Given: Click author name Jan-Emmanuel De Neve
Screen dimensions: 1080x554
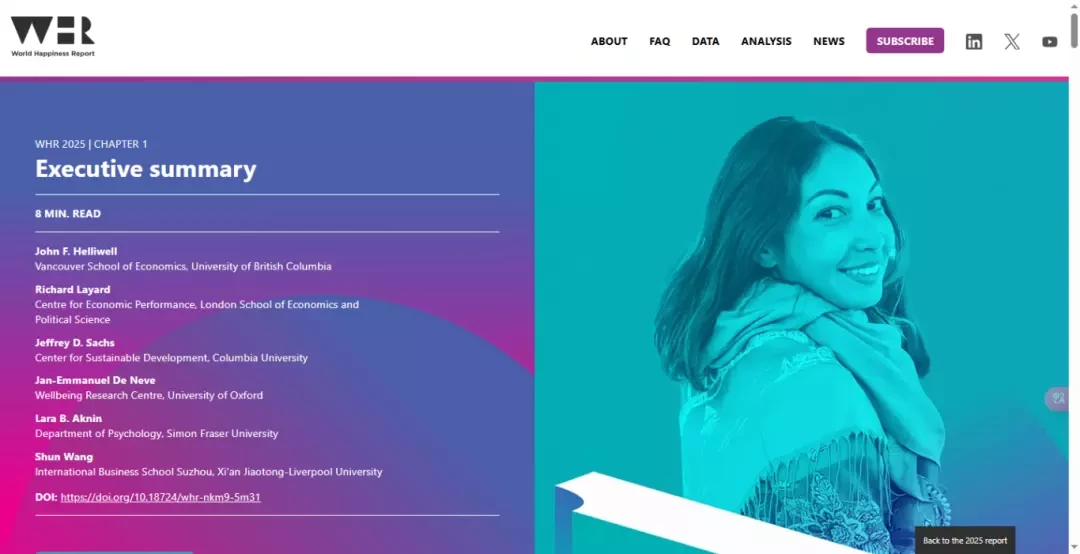Looking at the screenshot, I should click(95, 380).
